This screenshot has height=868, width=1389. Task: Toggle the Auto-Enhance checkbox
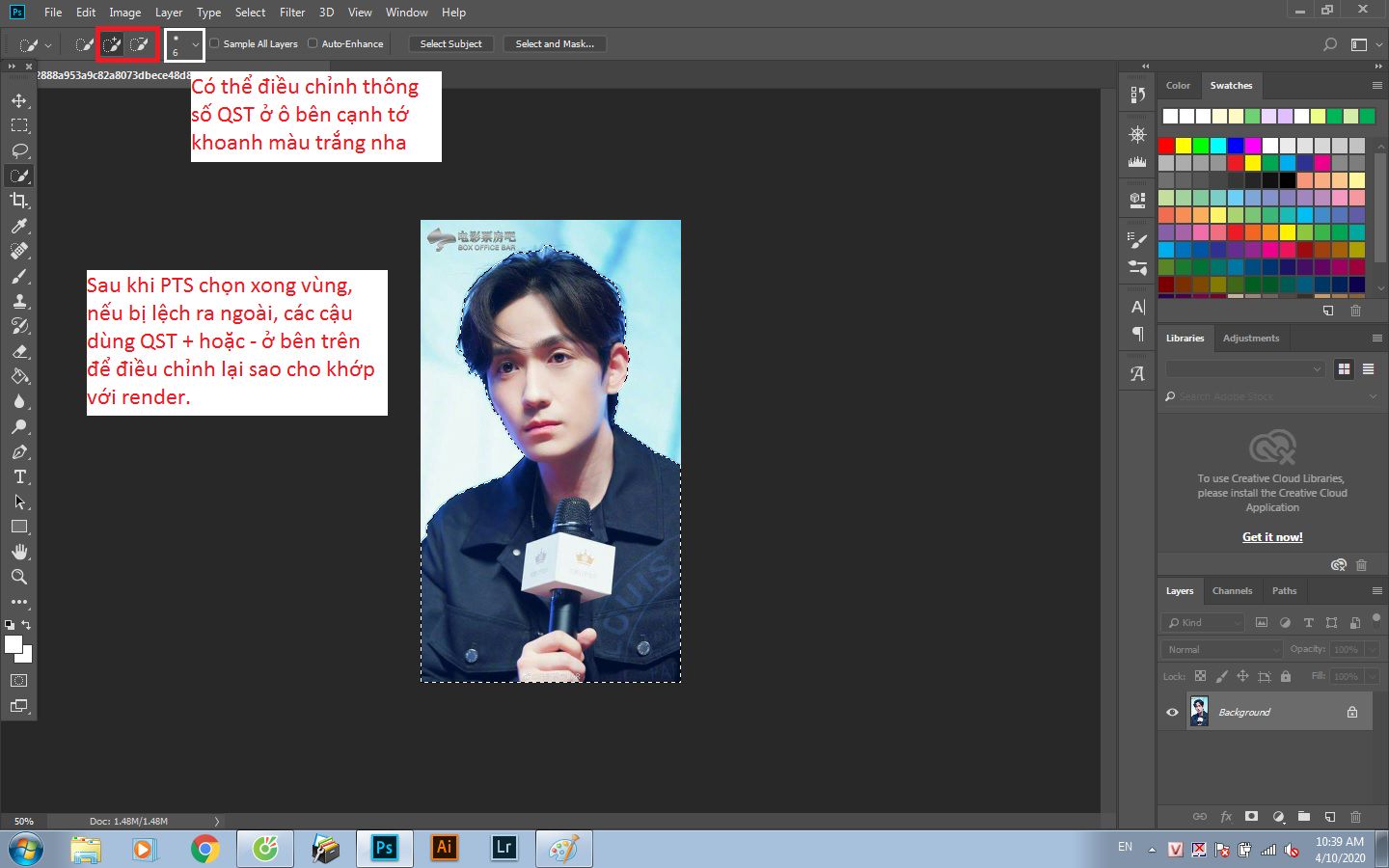[x=313, y=43]
